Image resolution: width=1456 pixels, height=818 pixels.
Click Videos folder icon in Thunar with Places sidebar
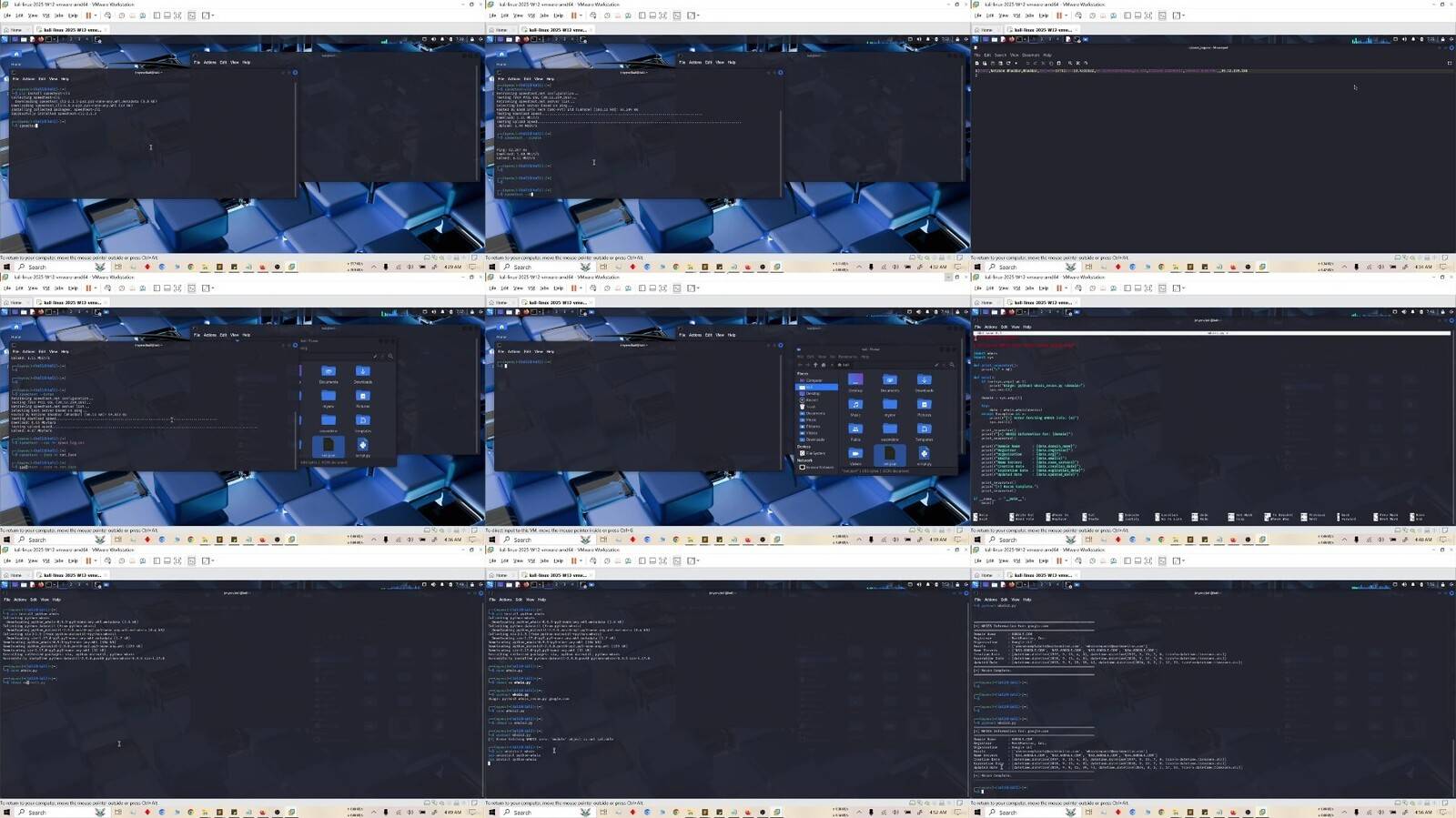855,454
